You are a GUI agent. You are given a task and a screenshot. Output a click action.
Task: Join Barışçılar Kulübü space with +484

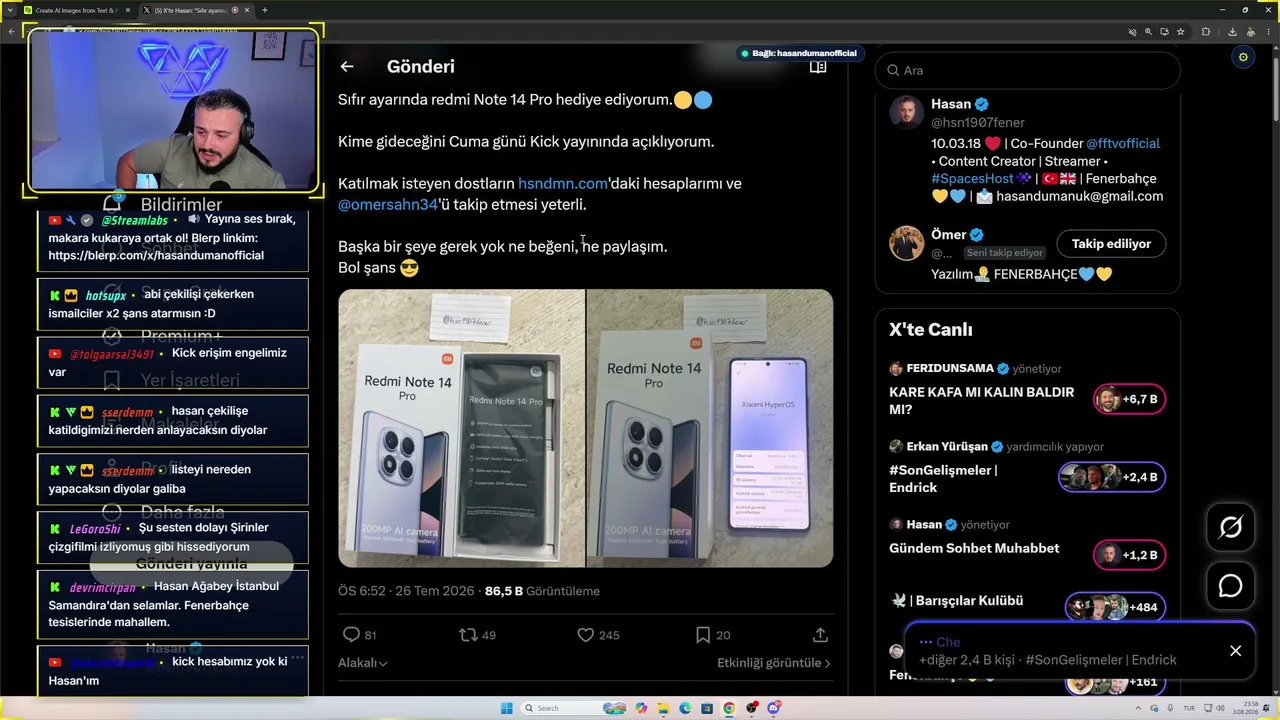pyautogui.click(x=1115, y=607)
